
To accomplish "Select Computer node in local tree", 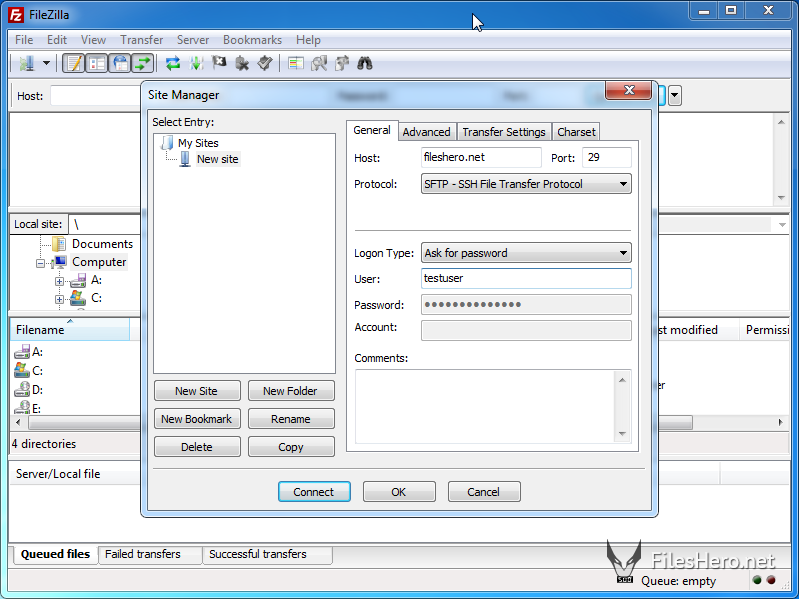I will pyautogui.click(x=99, y=262).
